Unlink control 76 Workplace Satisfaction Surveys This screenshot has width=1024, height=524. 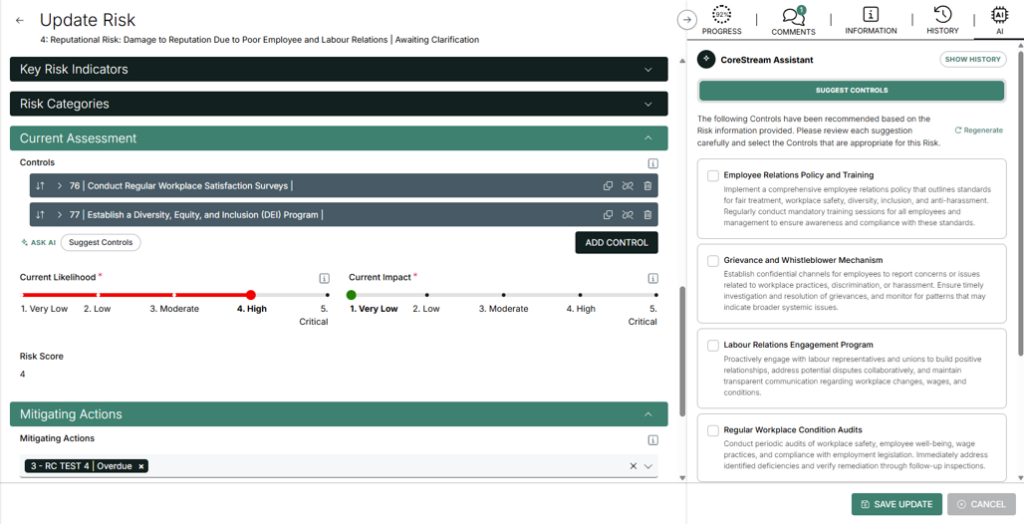pos(628,186)
